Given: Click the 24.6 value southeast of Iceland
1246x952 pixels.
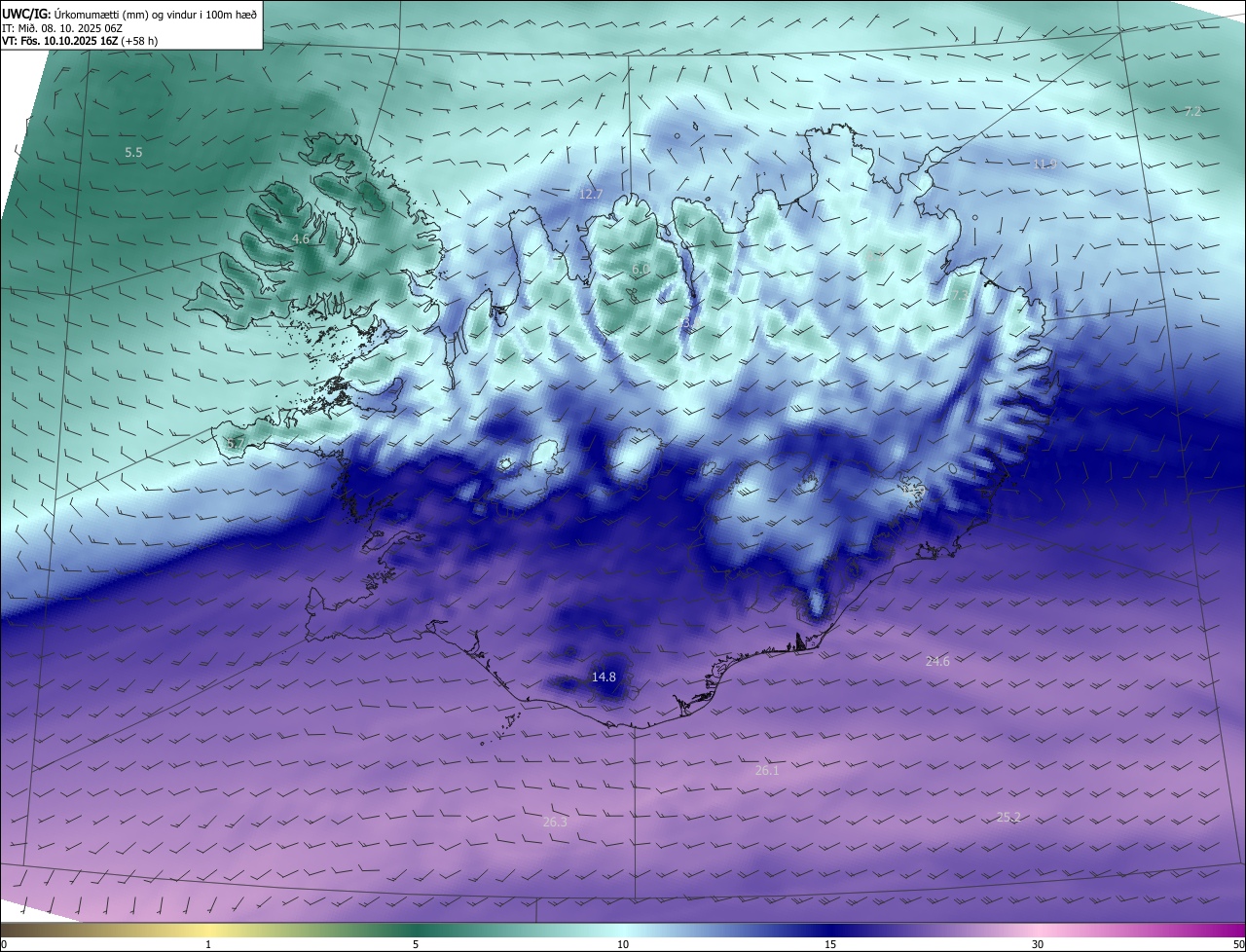Looking at the screenshot, I should click(937, 662).
